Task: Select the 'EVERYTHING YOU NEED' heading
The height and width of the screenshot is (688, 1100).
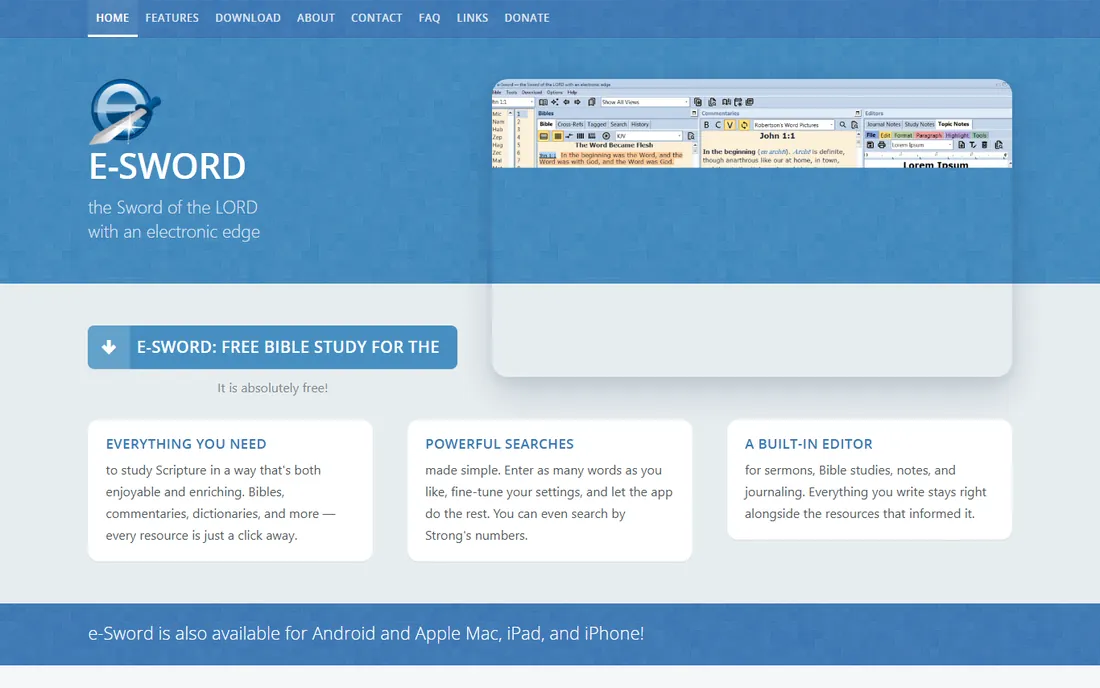Action: coord(186,444)
